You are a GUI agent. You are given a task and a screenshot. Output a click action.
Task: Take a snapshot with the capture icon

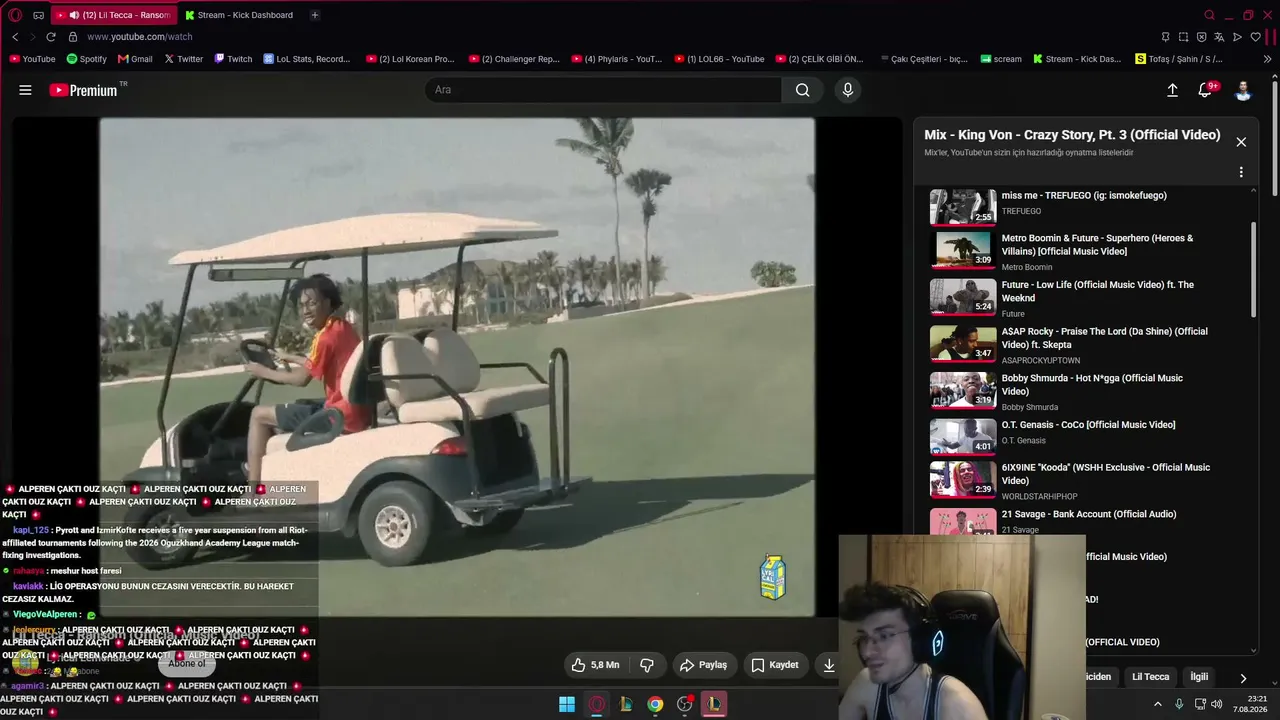pos(1183,37)
